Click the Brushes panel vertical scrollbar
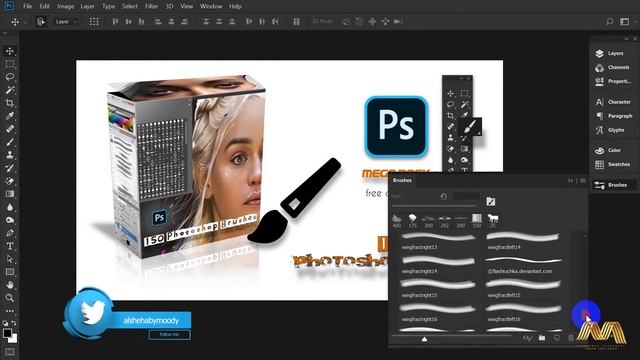640x360 pixels. tap(584, 282)
